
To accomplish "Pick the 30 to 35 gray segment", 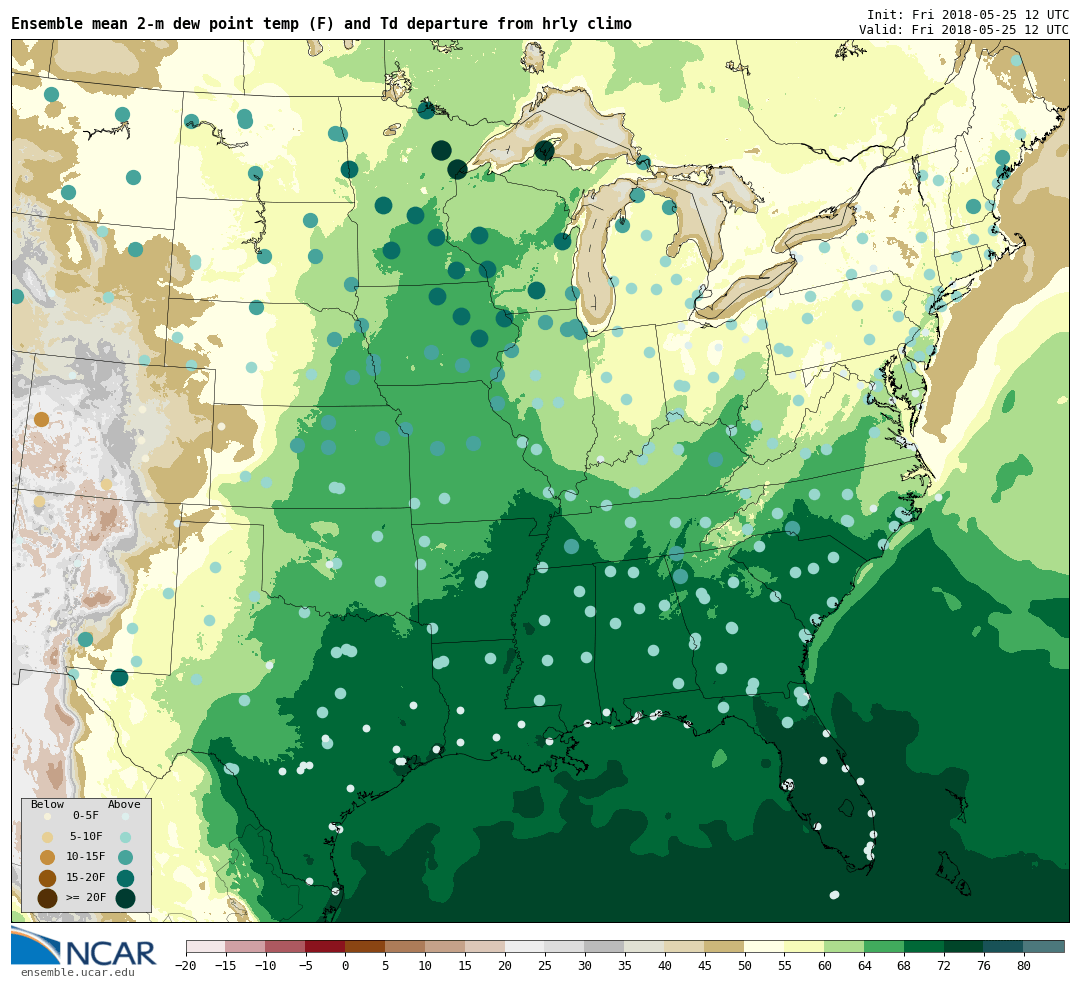I will (x=605, y=946).
